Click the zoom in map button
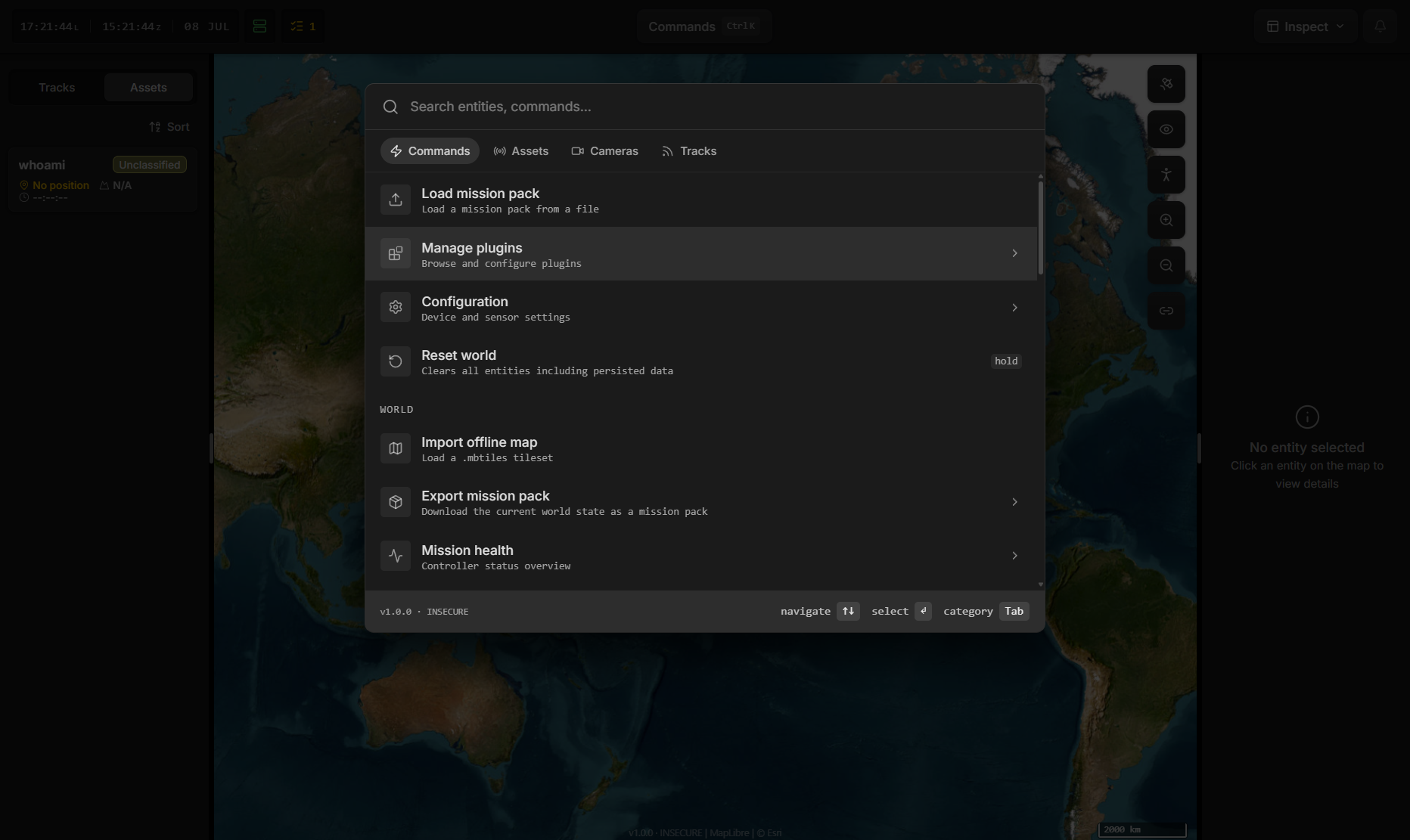Viewport: 1410px width, 840px height. [1166, 220]
